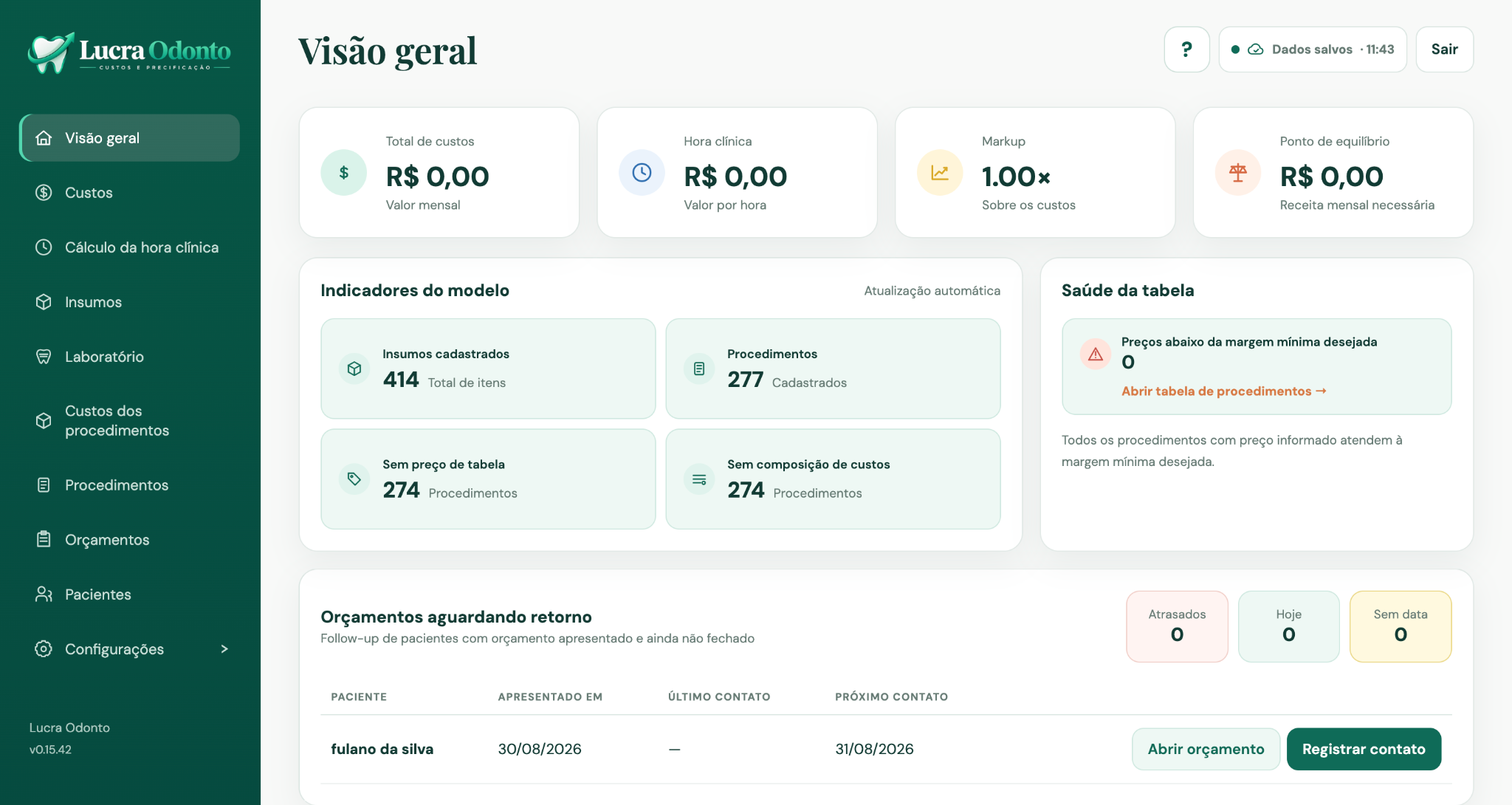1512x805 pixels.
Task: Navigate to Orçamentos in sidebar
Action: 130,540
